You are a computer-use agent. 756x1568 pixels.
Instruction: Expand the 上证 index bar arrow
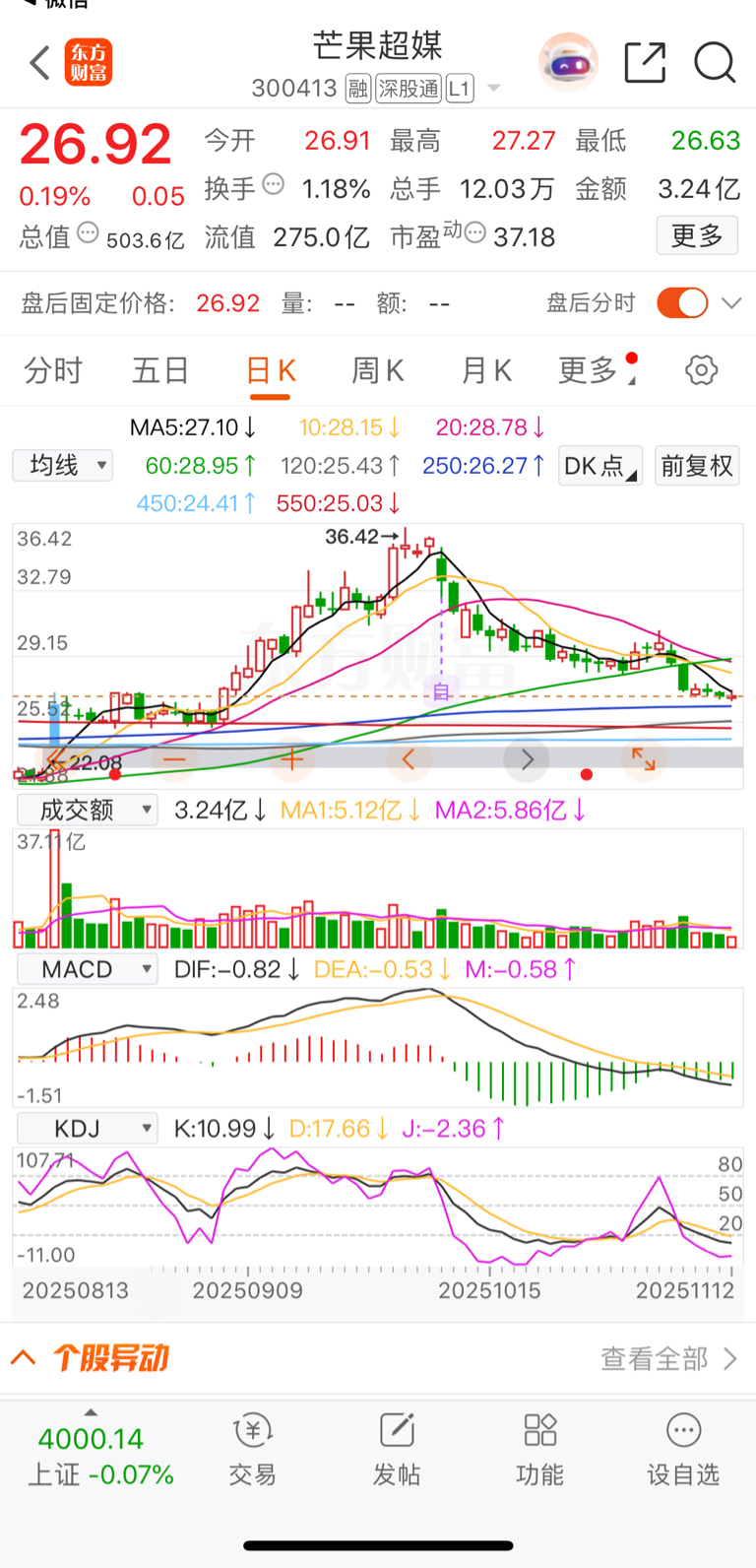click(x=91, y=1411)
